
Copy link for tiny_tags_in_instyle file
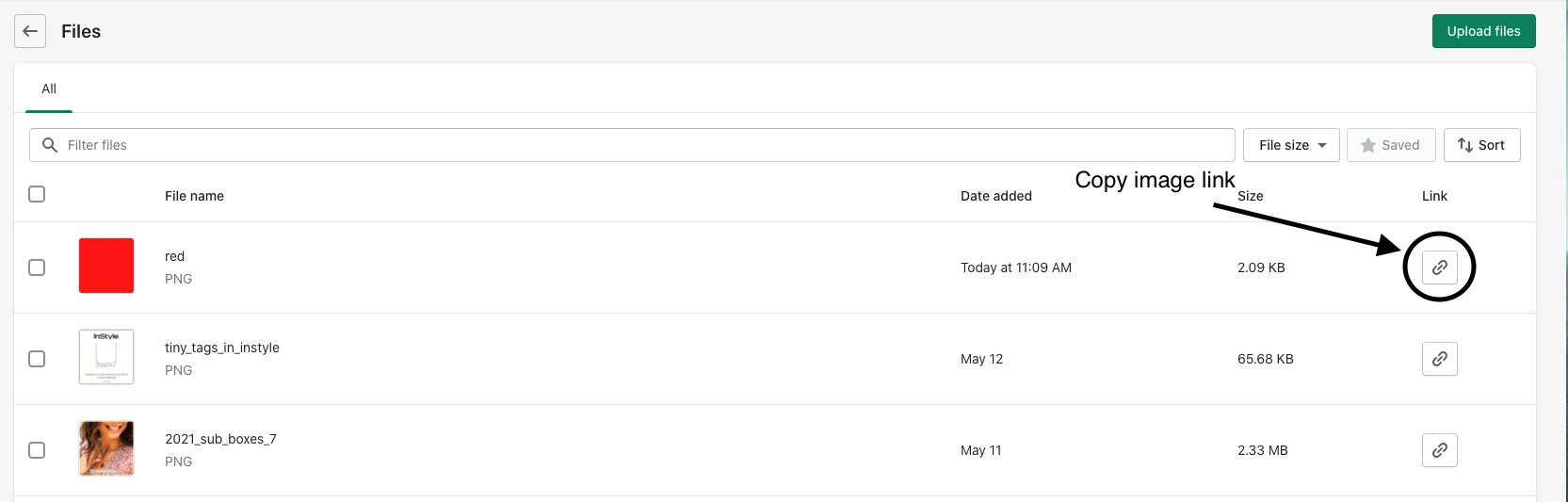[1439, 359]
